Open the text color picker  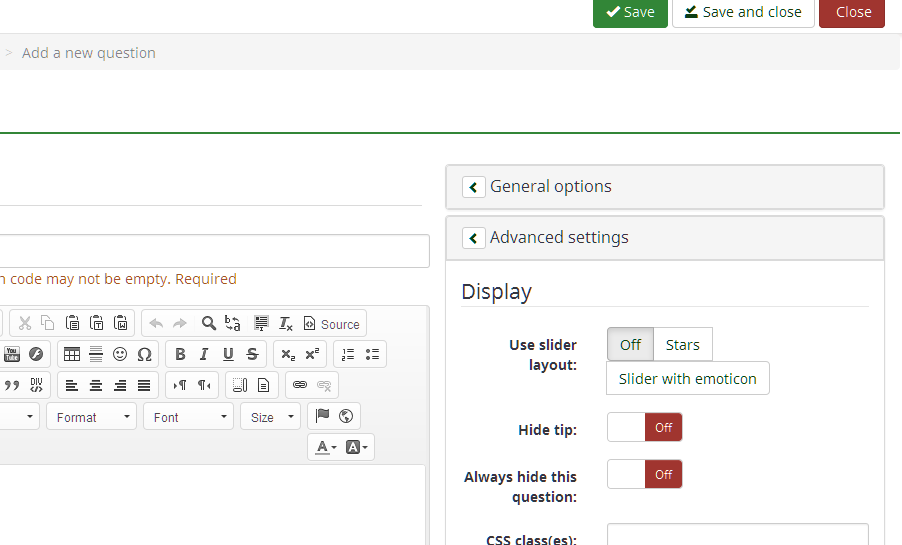point(326,447)
